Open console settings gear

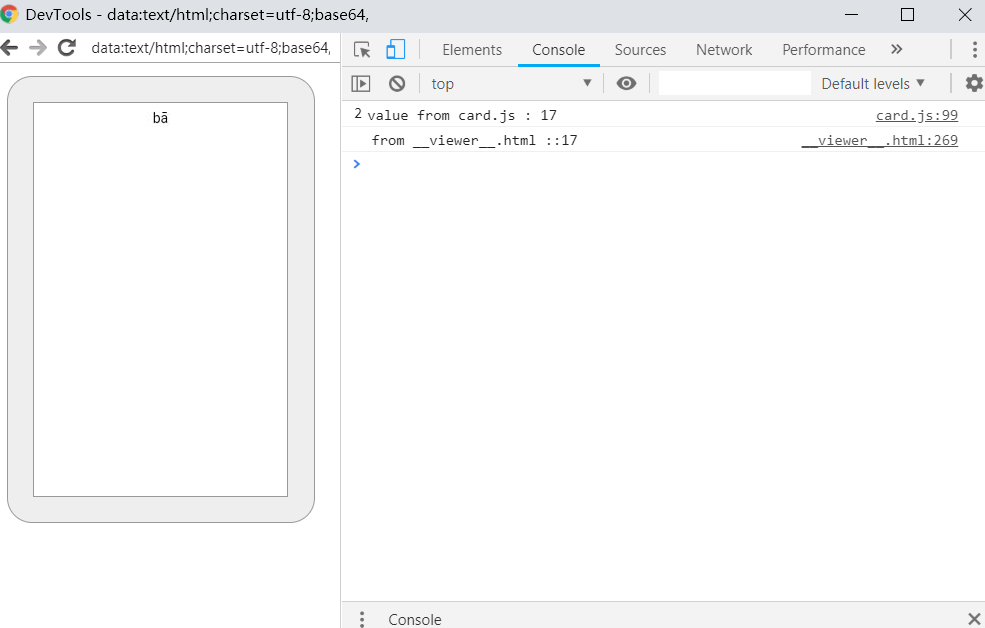point(974,83)
